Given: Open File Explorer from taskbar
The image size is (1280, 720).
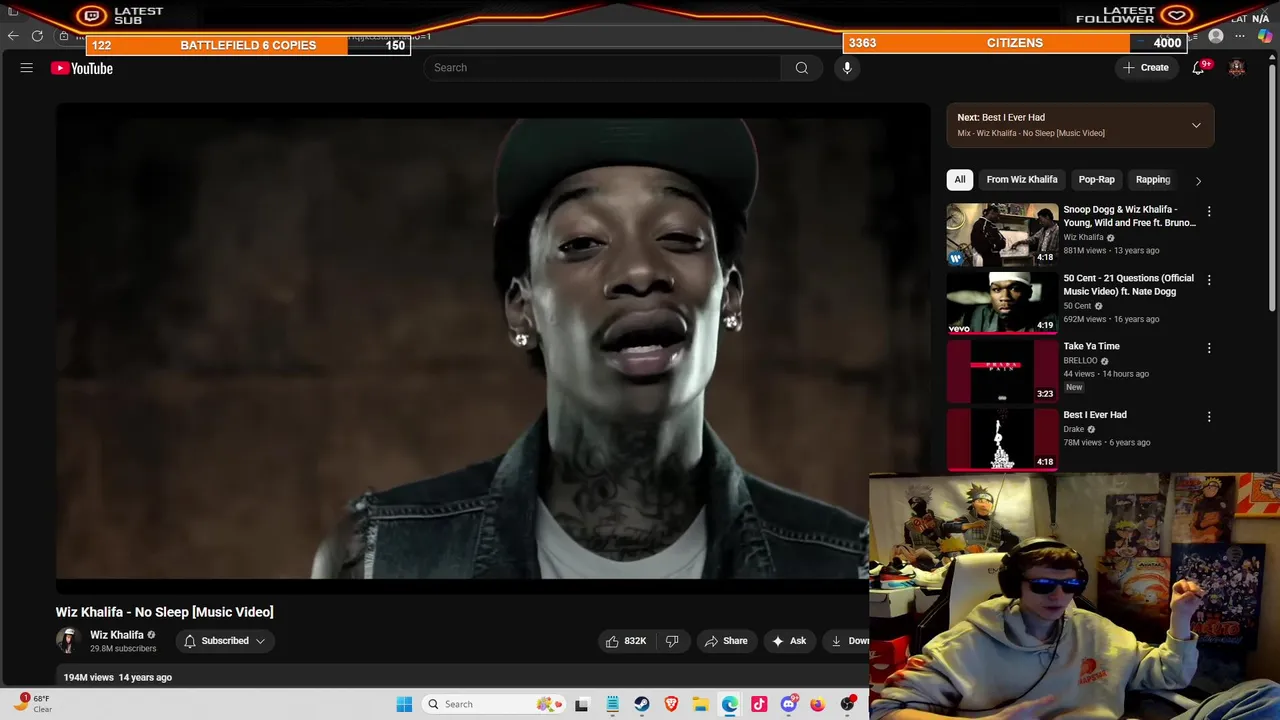Looking at the screenshot, I should pos(700,704).
